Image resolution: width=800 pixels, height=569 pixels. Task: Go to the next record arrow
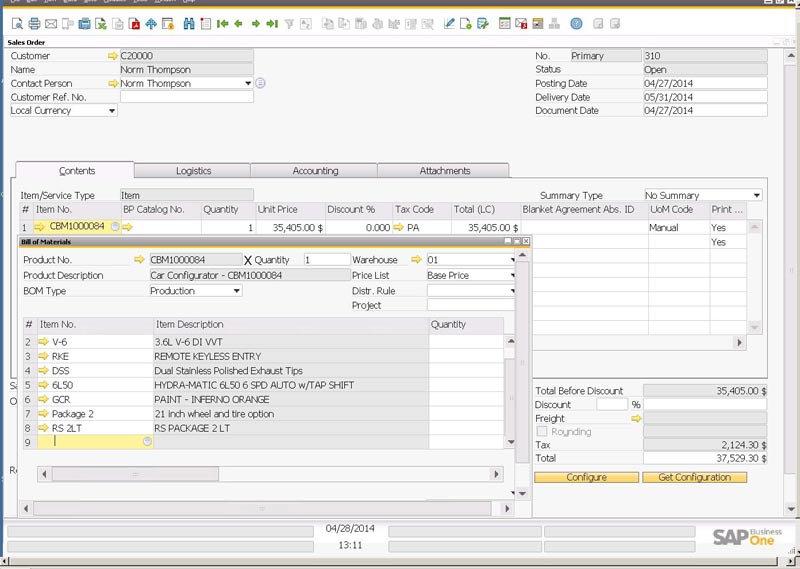[256, 23]
